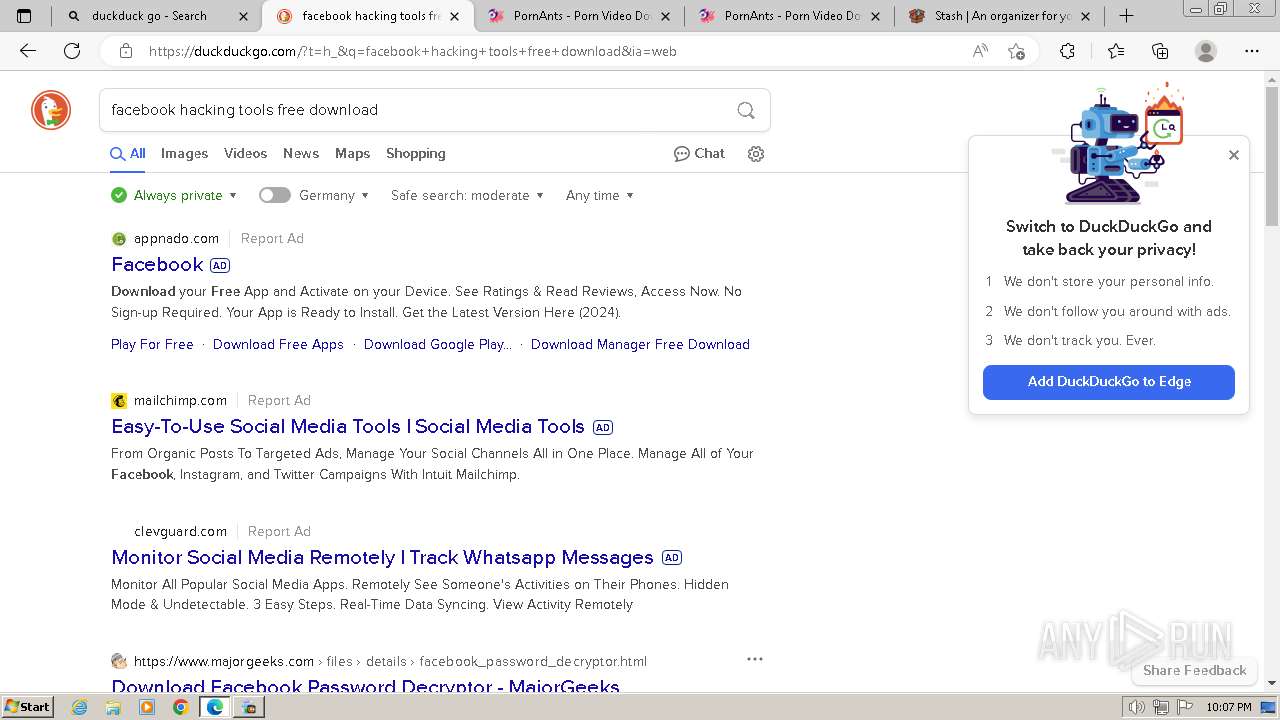Click the DuckDuckGo search input field
1280x720 pixels.
click(x=415, y=110)
